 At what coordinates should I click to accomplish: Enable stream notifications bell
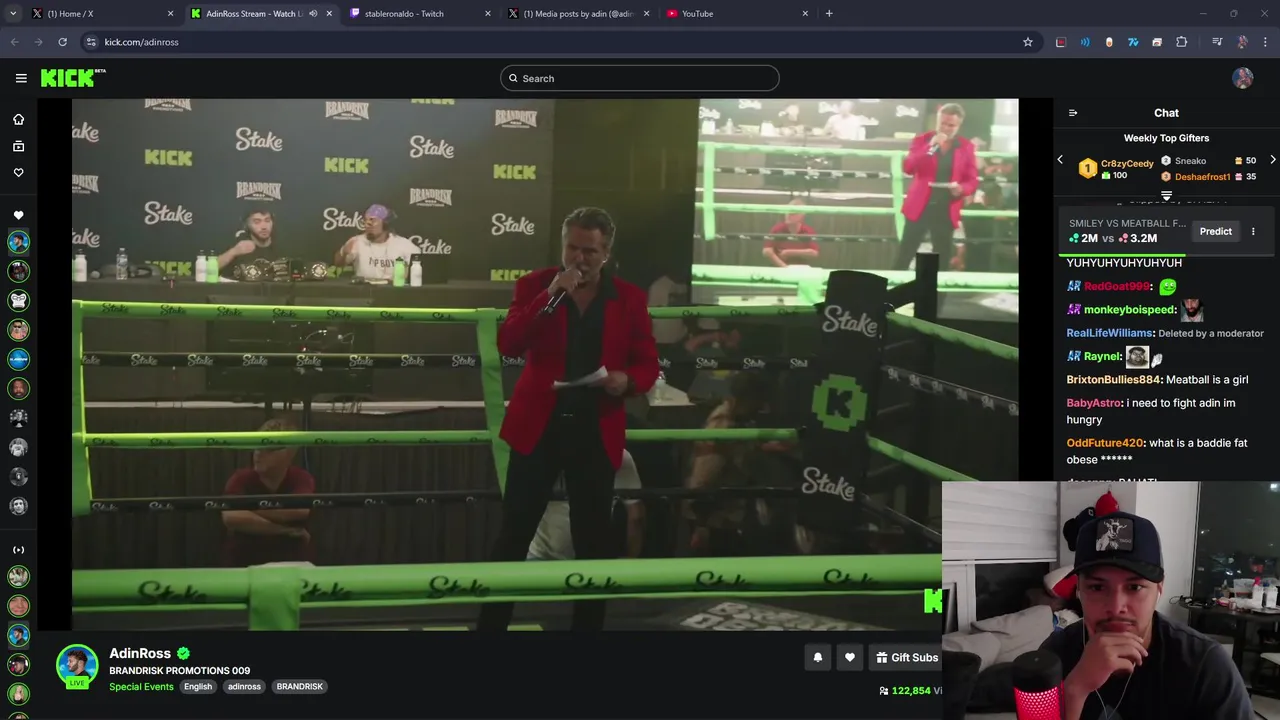click(817, 657)
